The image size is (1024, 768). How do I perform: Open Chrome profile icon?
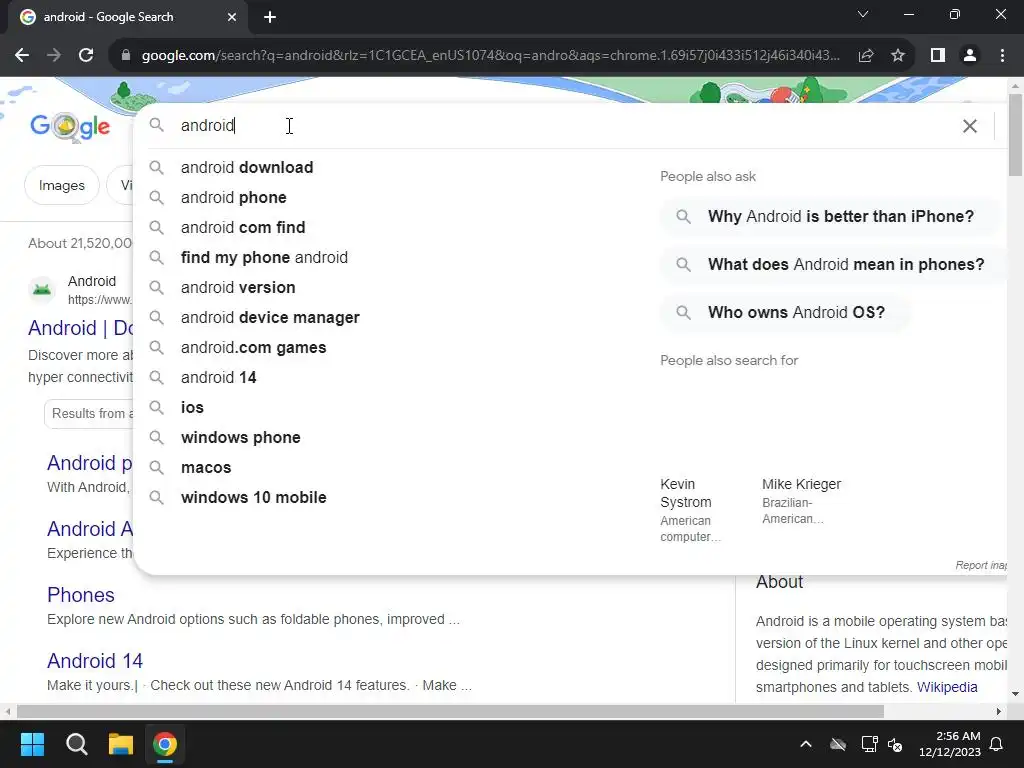coord(970,56)
